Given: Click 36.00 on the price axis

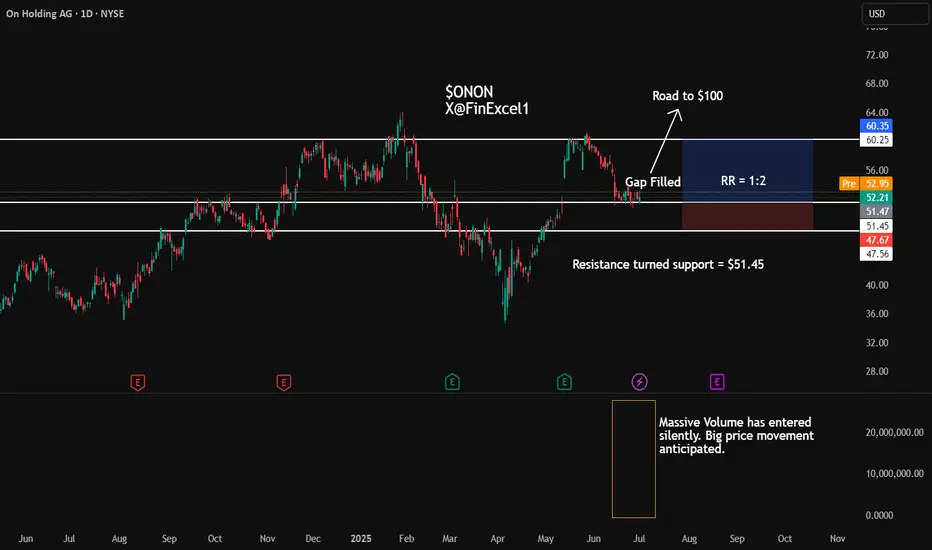Looking at the screenshot, I should click(x=877, y=313).
